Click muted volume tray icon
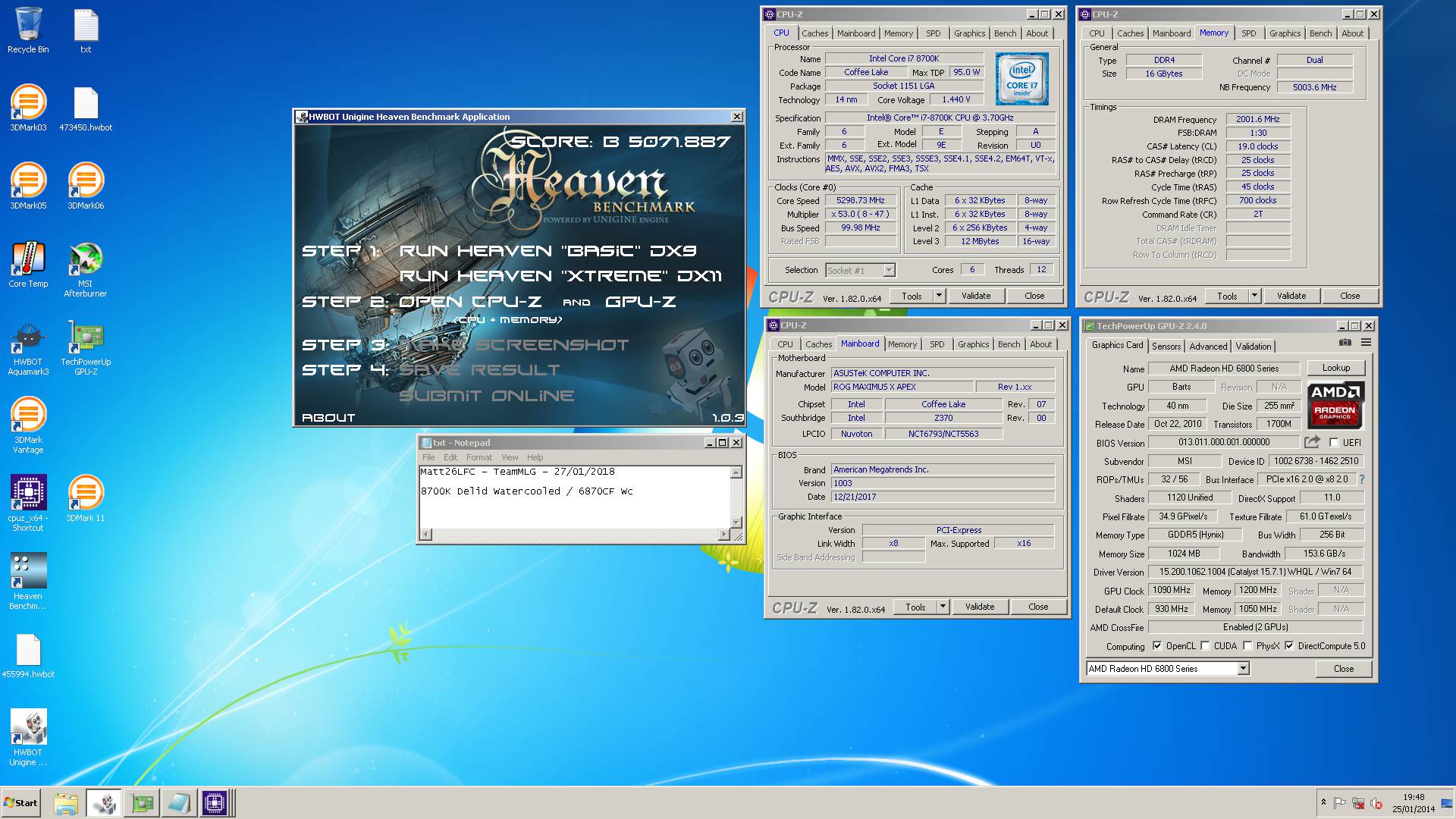Viewport: 1456px width, 819px height. (1376, 803)
